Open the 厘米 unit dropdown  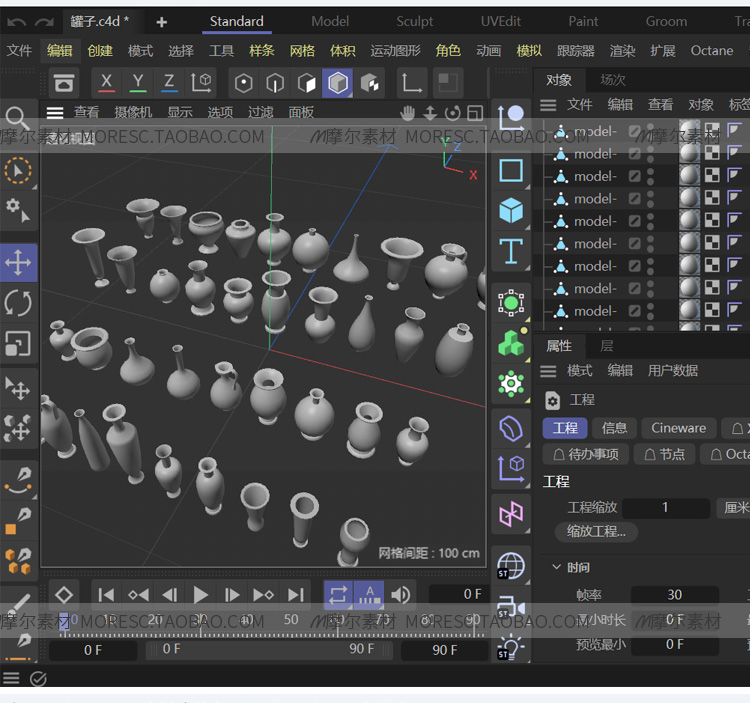(734, 507)
